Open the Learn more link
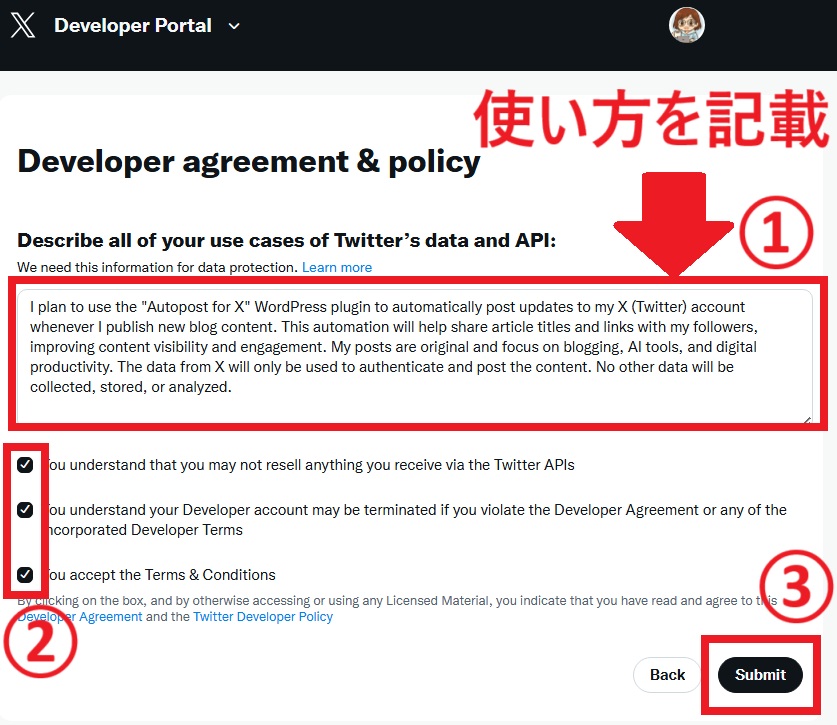Screen dimensions: 837x725 pyautogui.click(x=337, y=267)
